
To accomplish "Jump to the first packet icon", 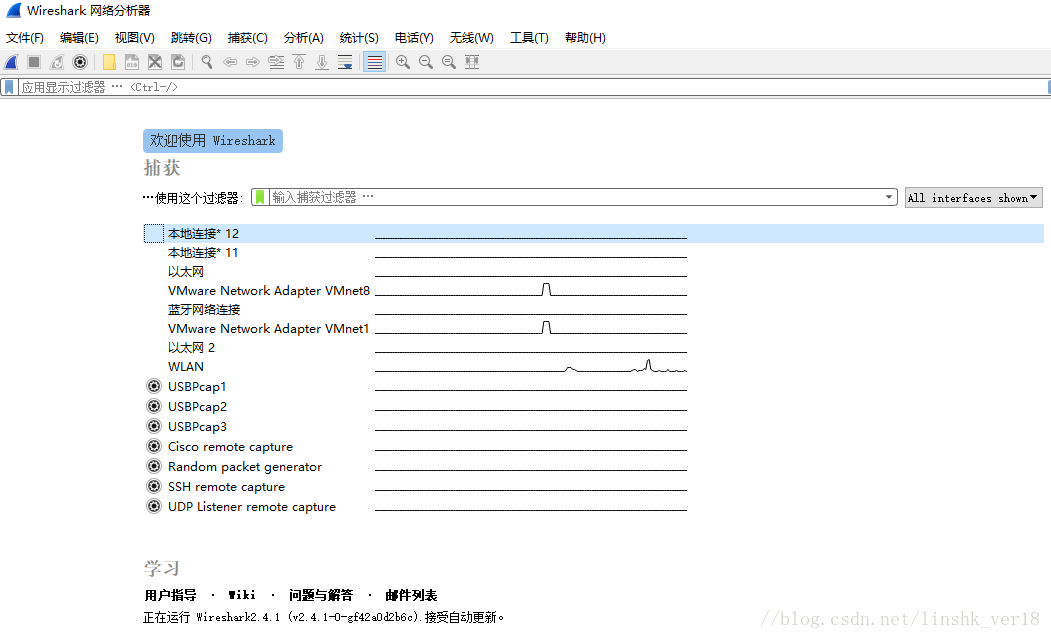I will [299, 62].
